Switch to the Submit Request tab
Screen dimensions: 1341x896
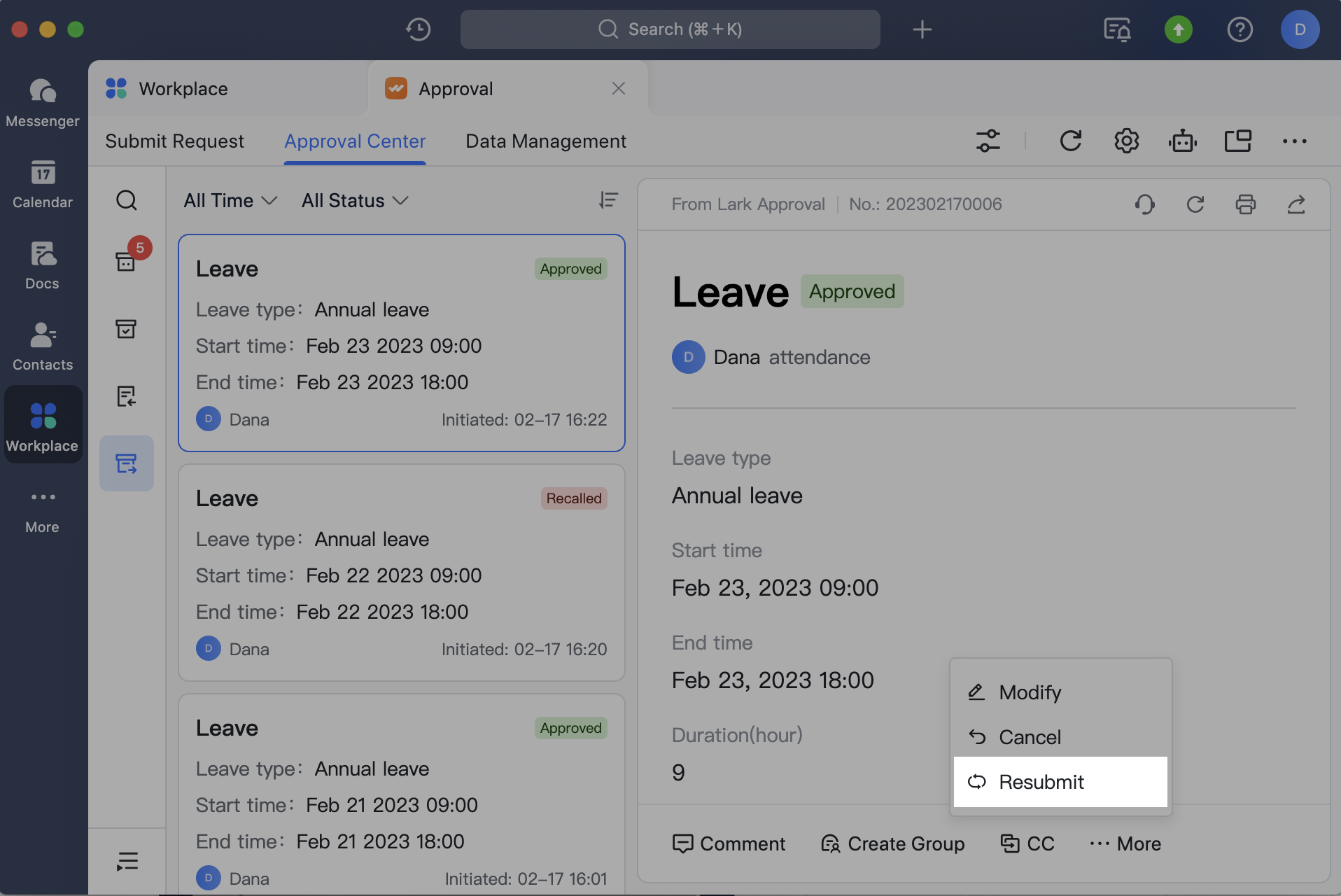(x=174, y=141)
